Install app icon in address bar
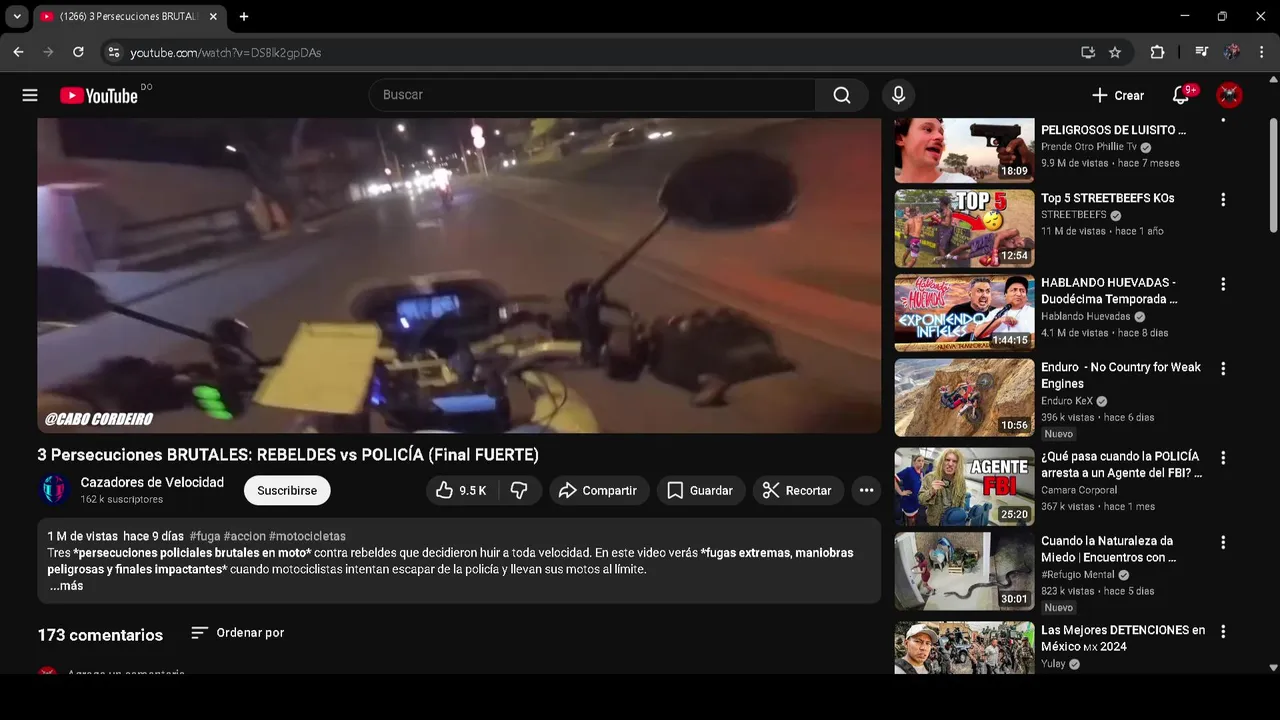The image size is (1280, 720). [x=1088, y=52]
